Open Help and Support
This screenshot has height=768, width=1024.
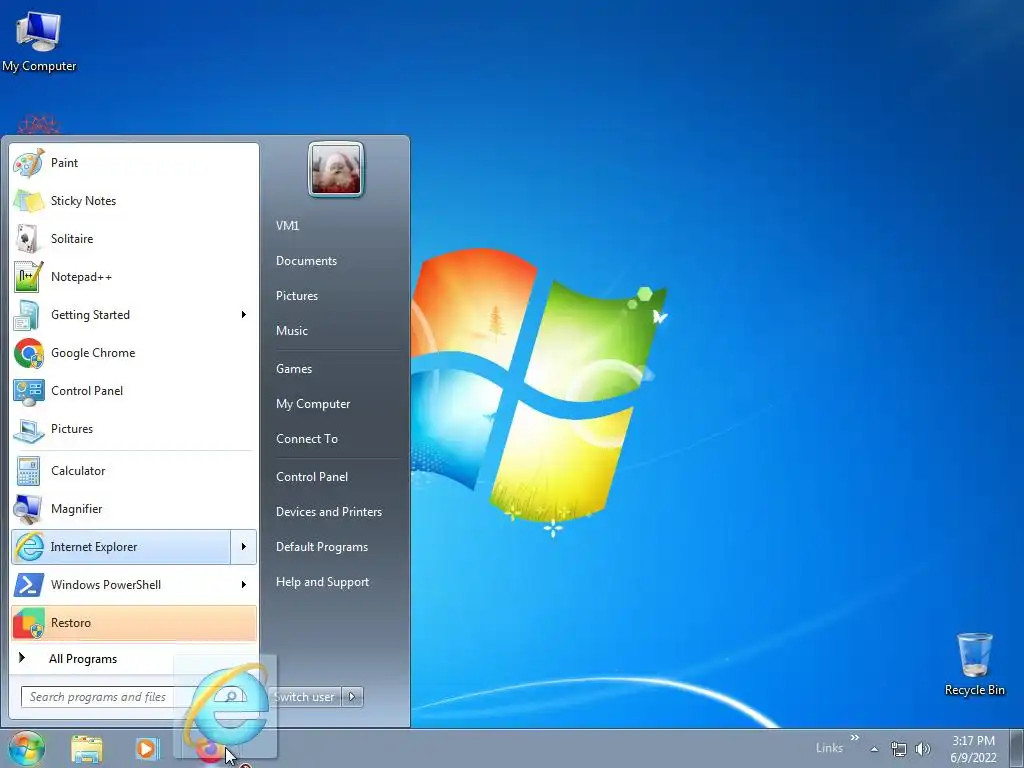pos(323,582)
